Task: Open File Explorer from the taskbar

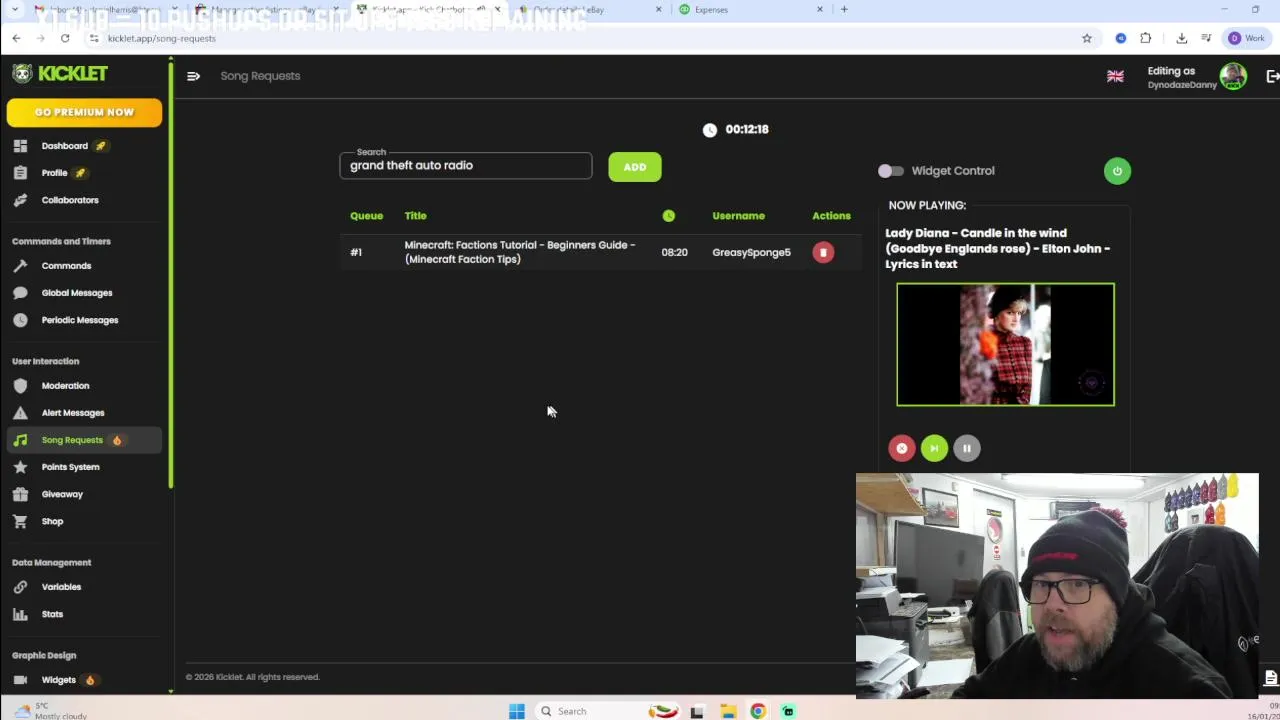Action: click(x=728, y=711)
